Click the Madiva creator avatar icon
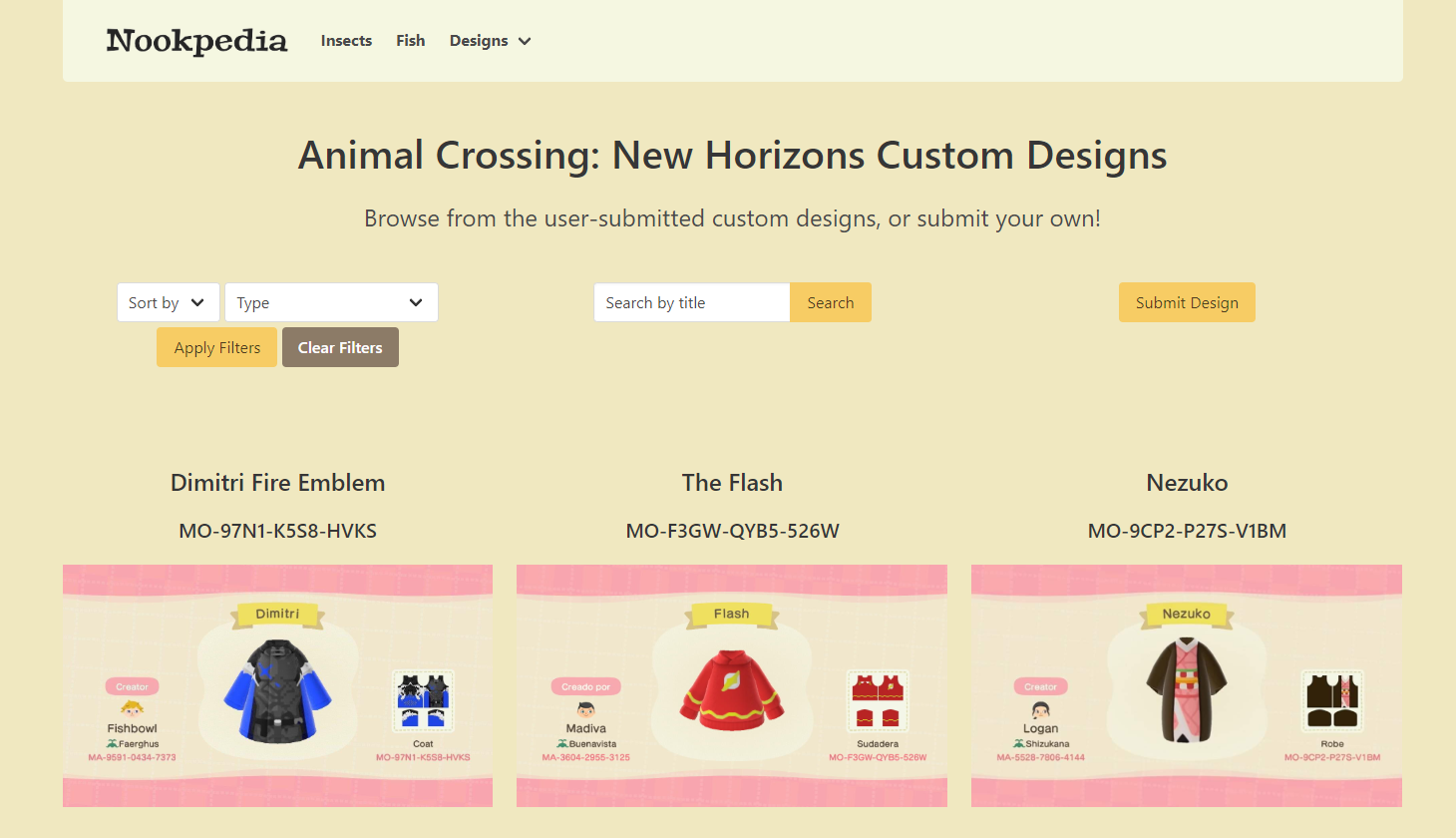Viewport: 1456px width, 838px height. 586,709
